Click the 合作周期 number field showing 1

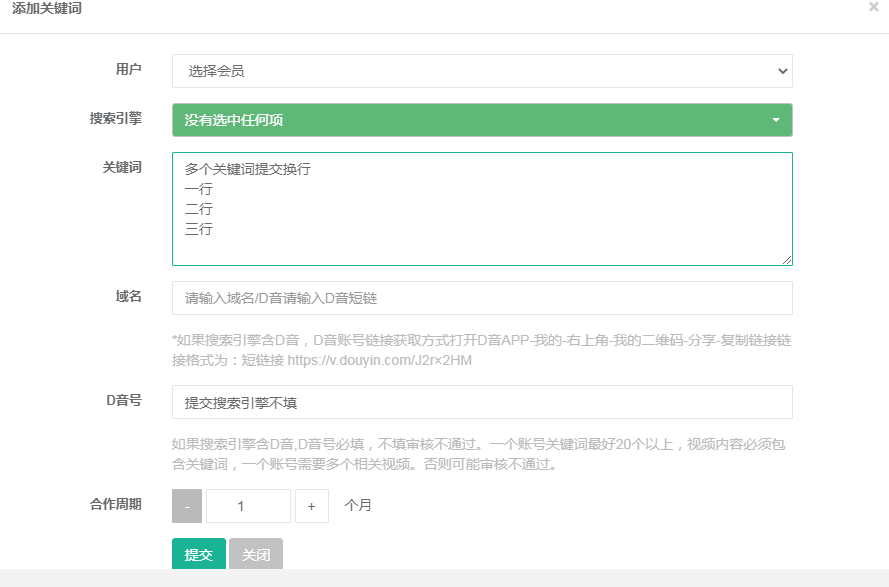pyautogui.click(x=248, y=506)
